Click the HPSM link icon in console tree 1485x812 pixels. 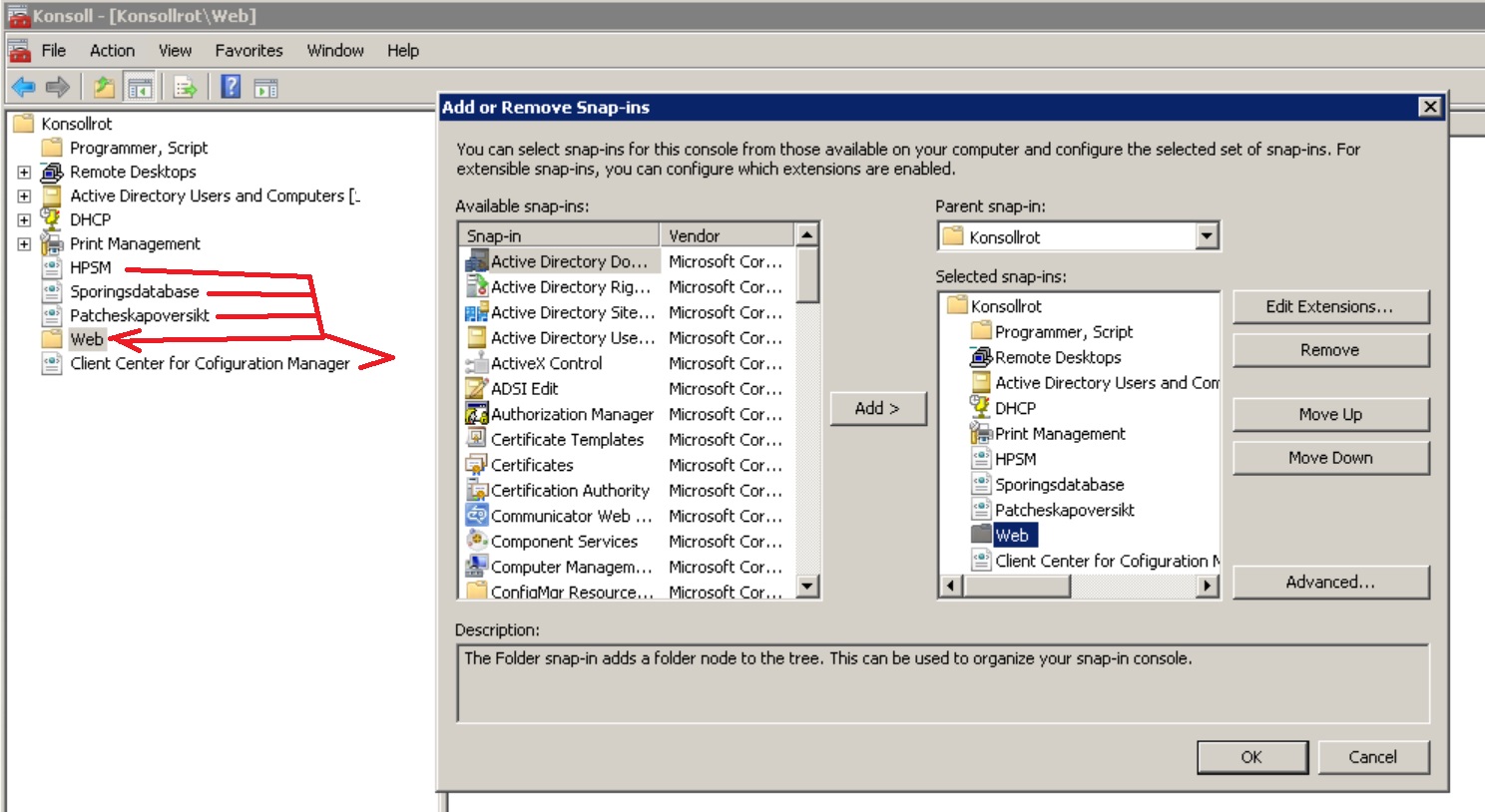click(x=52, y=267)
